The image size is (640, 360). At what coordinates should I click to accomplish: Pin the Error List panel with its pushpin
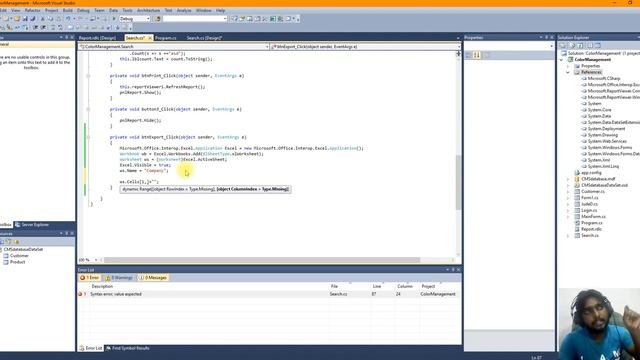tap(453, 270)
